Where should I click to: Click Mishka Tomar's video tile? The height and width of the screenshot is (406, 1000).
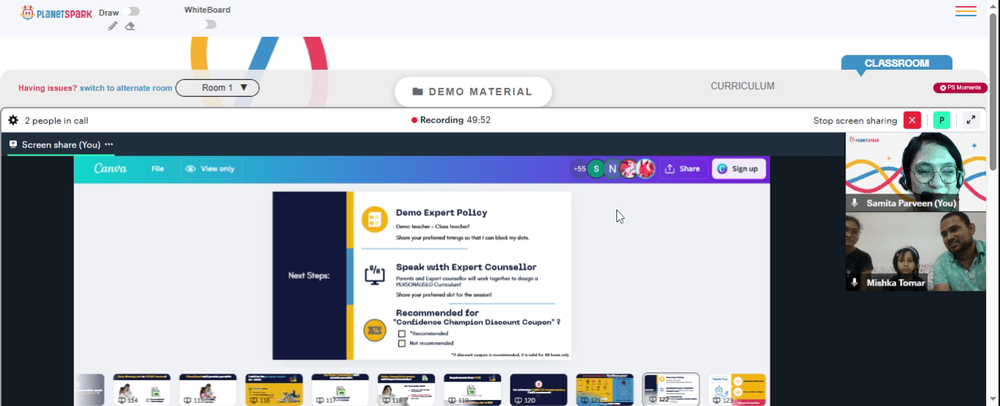tap(916, 251)
